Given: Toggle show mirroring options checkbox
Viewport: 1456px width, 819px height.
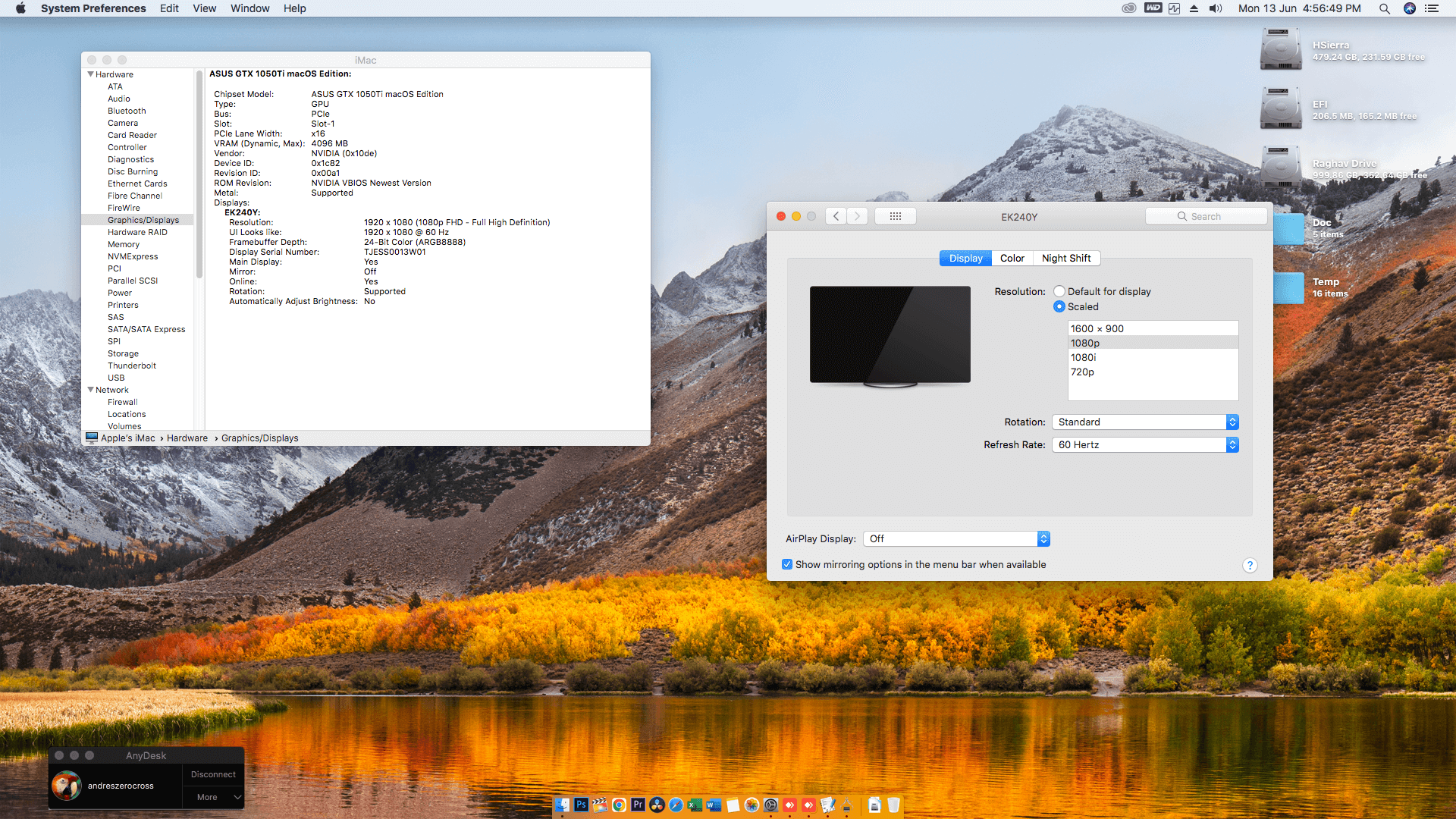Looking at the screenshot, I should 787,564.
